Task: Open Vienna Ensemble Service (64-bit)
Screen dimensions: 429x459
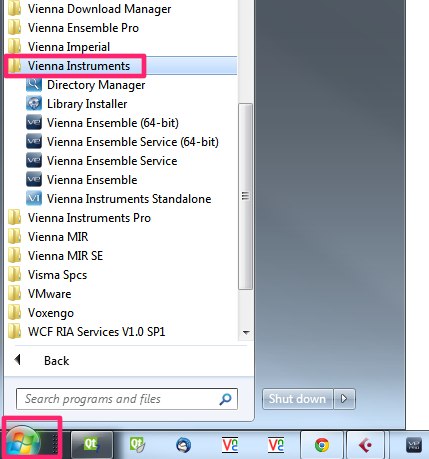Action: pyautogui.click(x=122, y=142)
